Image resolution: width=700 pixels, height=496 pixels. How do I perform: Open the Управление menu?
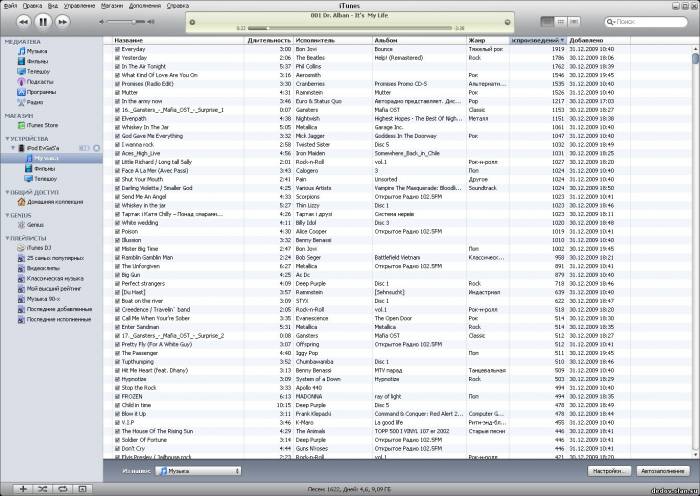pos(80,5)
